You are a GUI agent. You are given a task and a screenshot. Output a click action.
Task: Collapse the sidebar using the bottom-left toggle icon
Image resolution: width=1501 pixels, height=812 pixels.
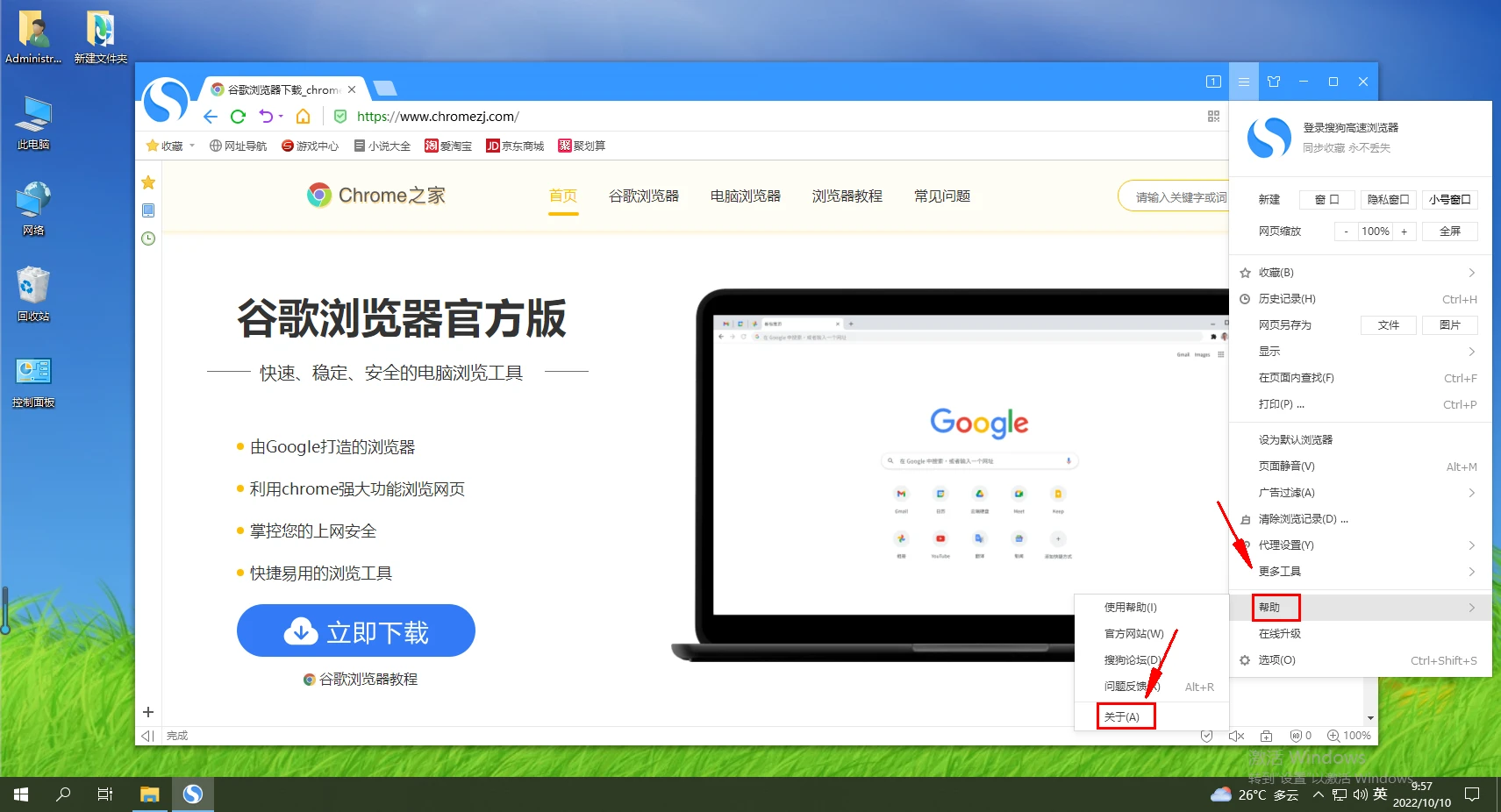point(147,736)
